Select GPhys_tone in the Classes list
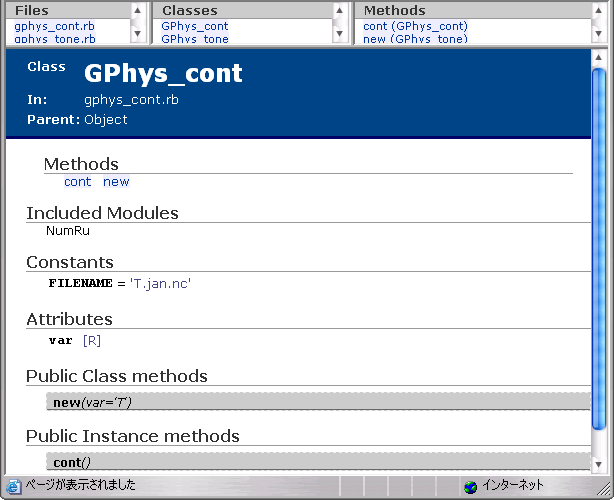Screen dimensions: 614x500 pos(194,39)
